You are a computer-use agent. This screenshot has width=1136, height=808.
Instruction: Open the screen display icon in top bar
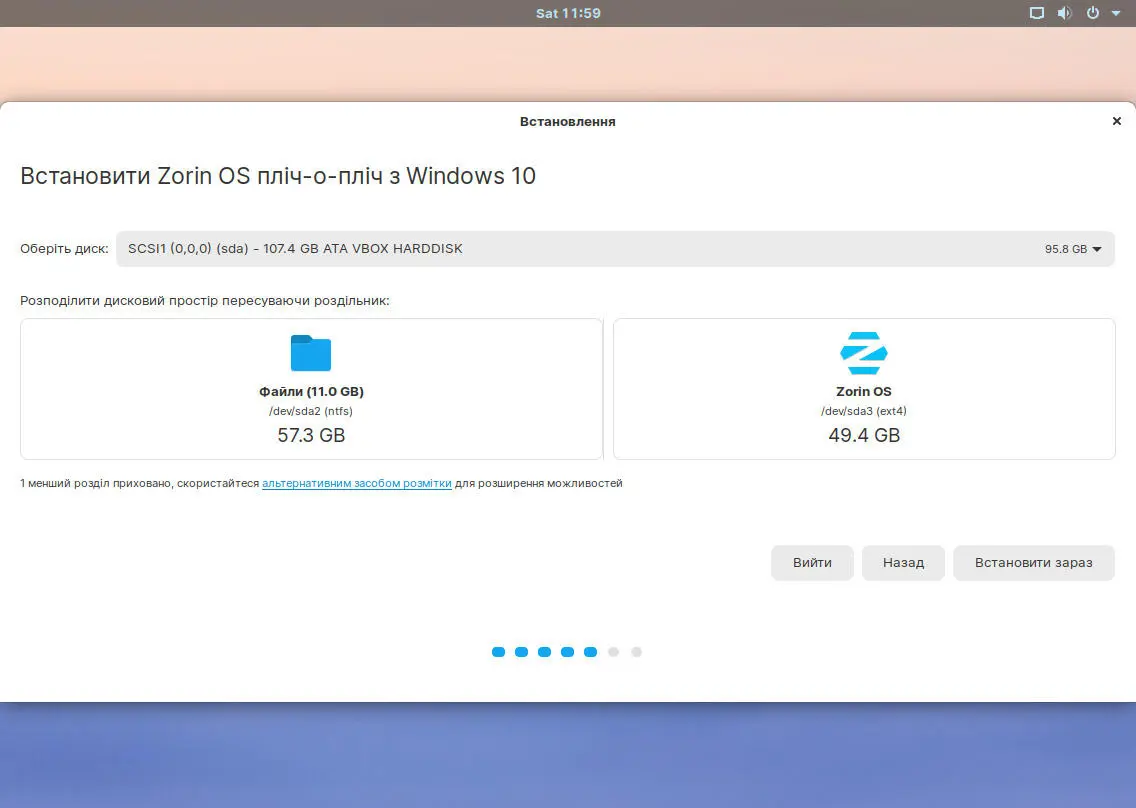tap(1037, 13)
